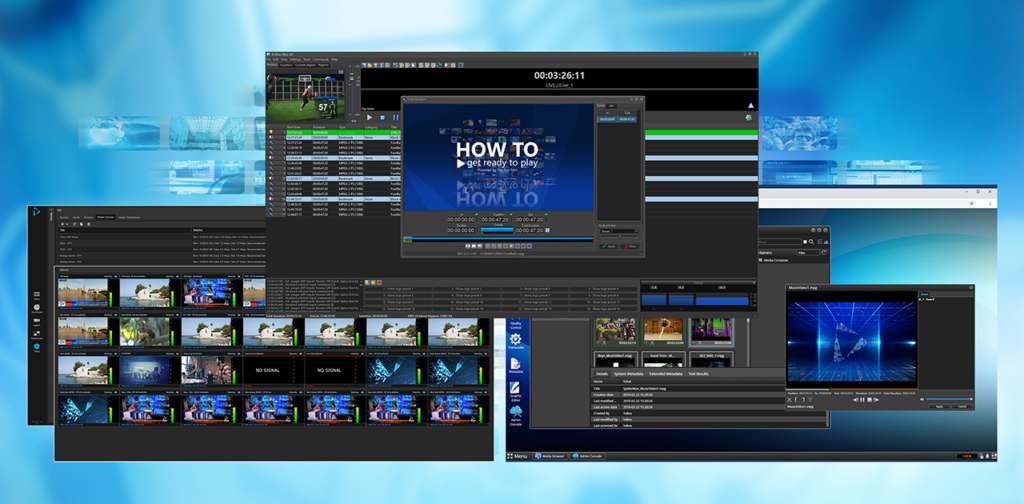Click Show logo preset 1 button

coord(398,289)
